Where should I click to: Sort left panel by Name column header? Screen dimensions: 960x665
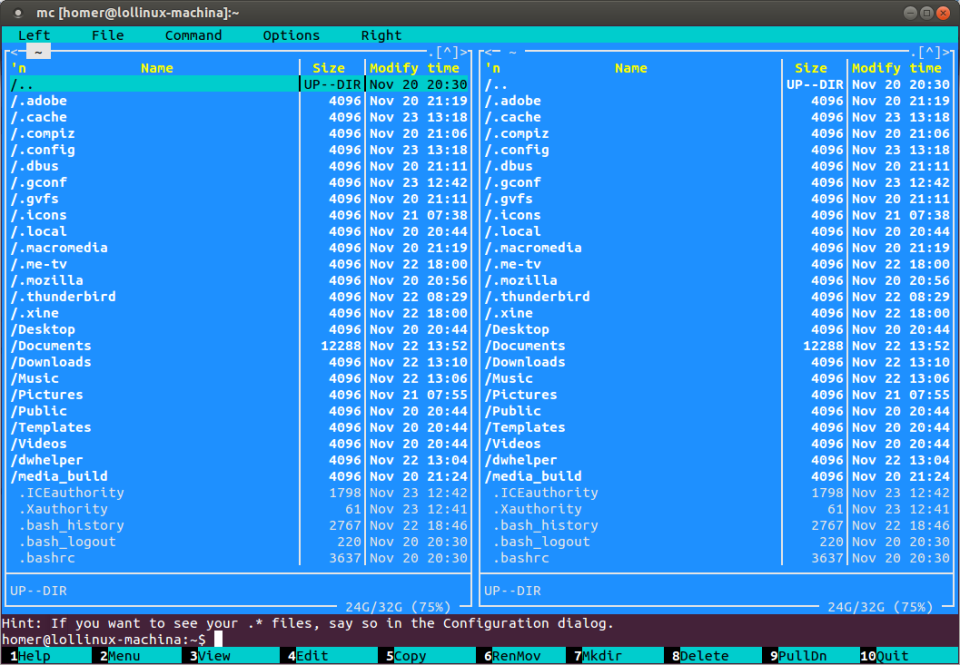coord(157,69)
